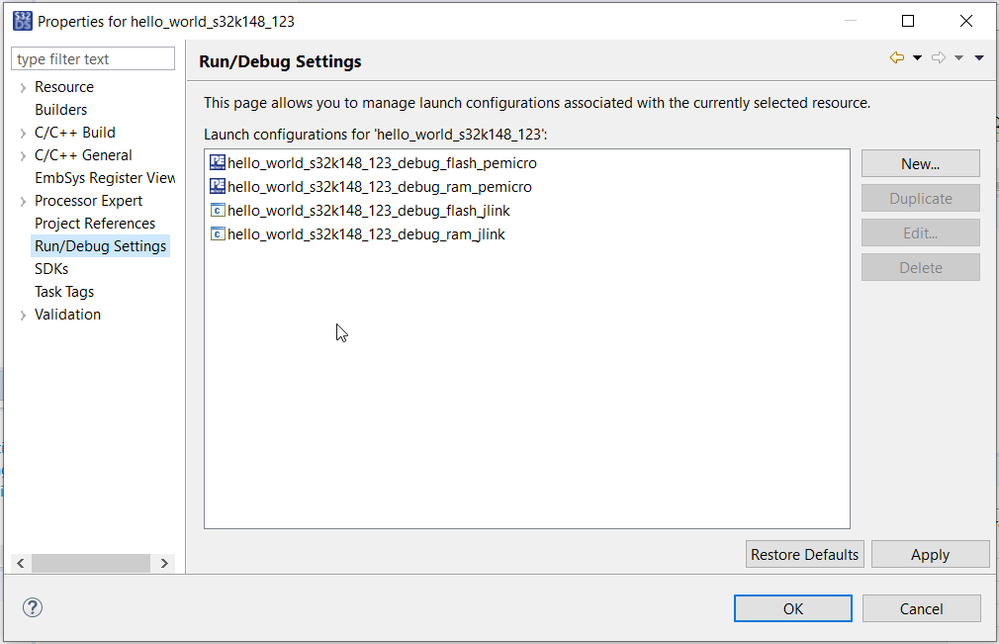999x644 pixels.
Task: Click the New... button
Action: point(920,163)
